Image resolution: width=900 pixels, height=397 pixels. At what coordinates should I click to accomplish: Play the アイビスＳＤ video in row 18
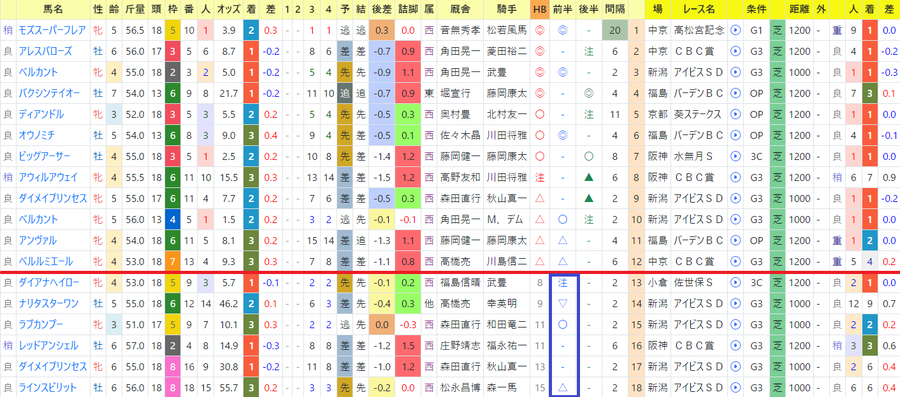735,388
